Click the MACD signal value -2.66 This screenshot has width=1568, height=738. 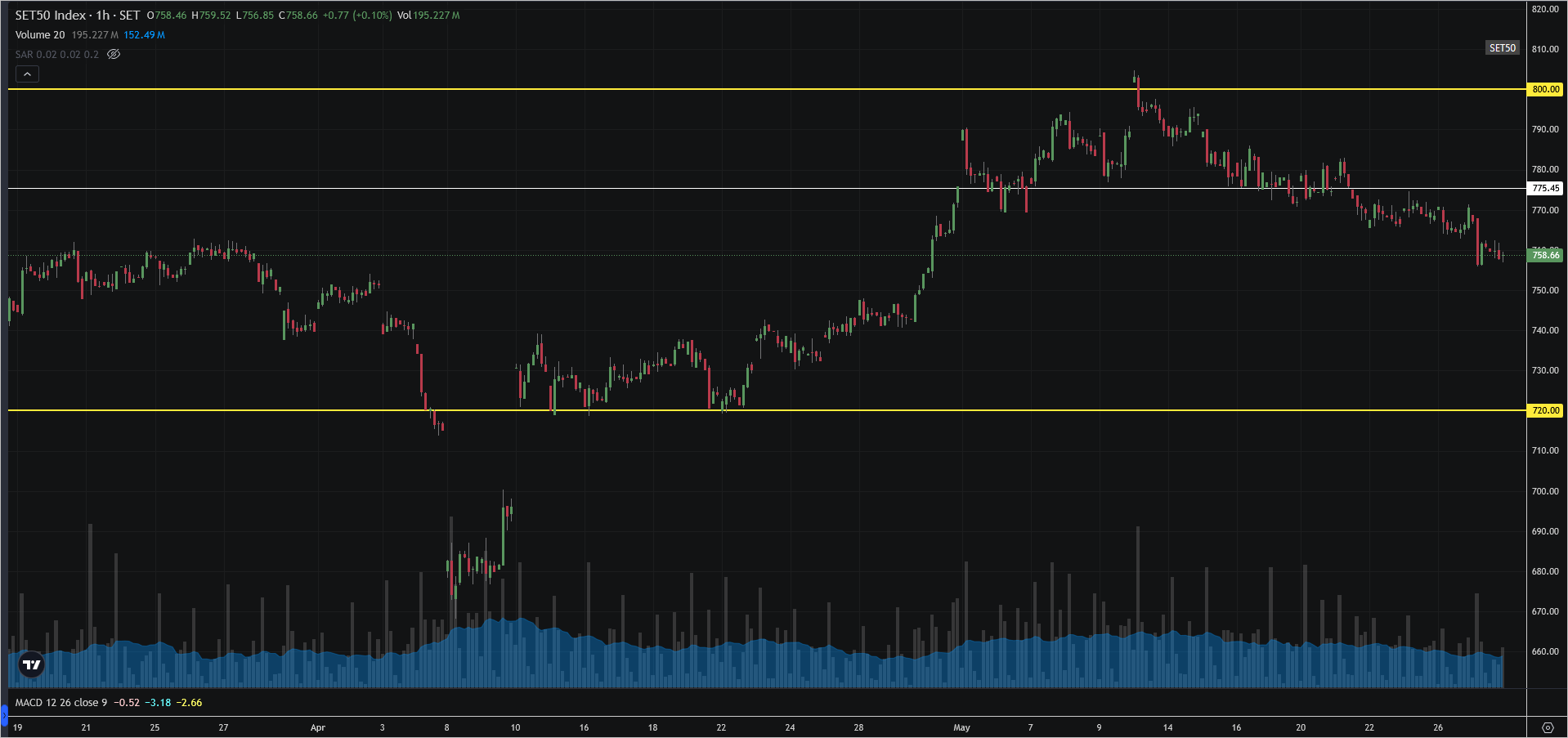click(190, 703)
